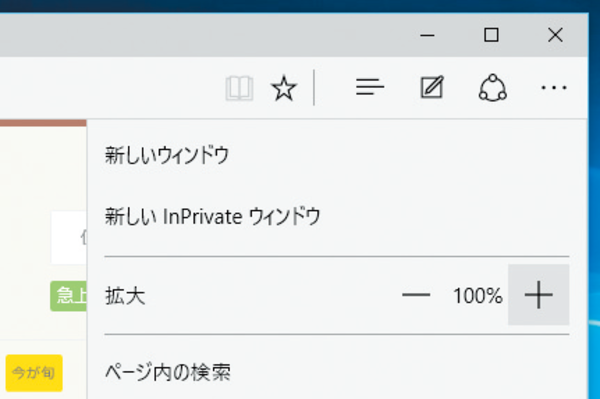Open Reading view book icon
Viewport: 600px width, 399px height.
point(239,88)
